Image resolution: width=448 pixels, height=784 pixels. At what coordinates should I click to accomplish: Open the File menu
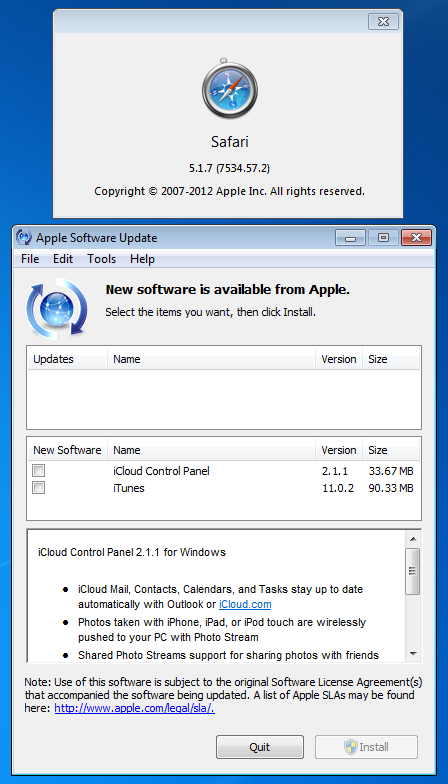point(30,259)
